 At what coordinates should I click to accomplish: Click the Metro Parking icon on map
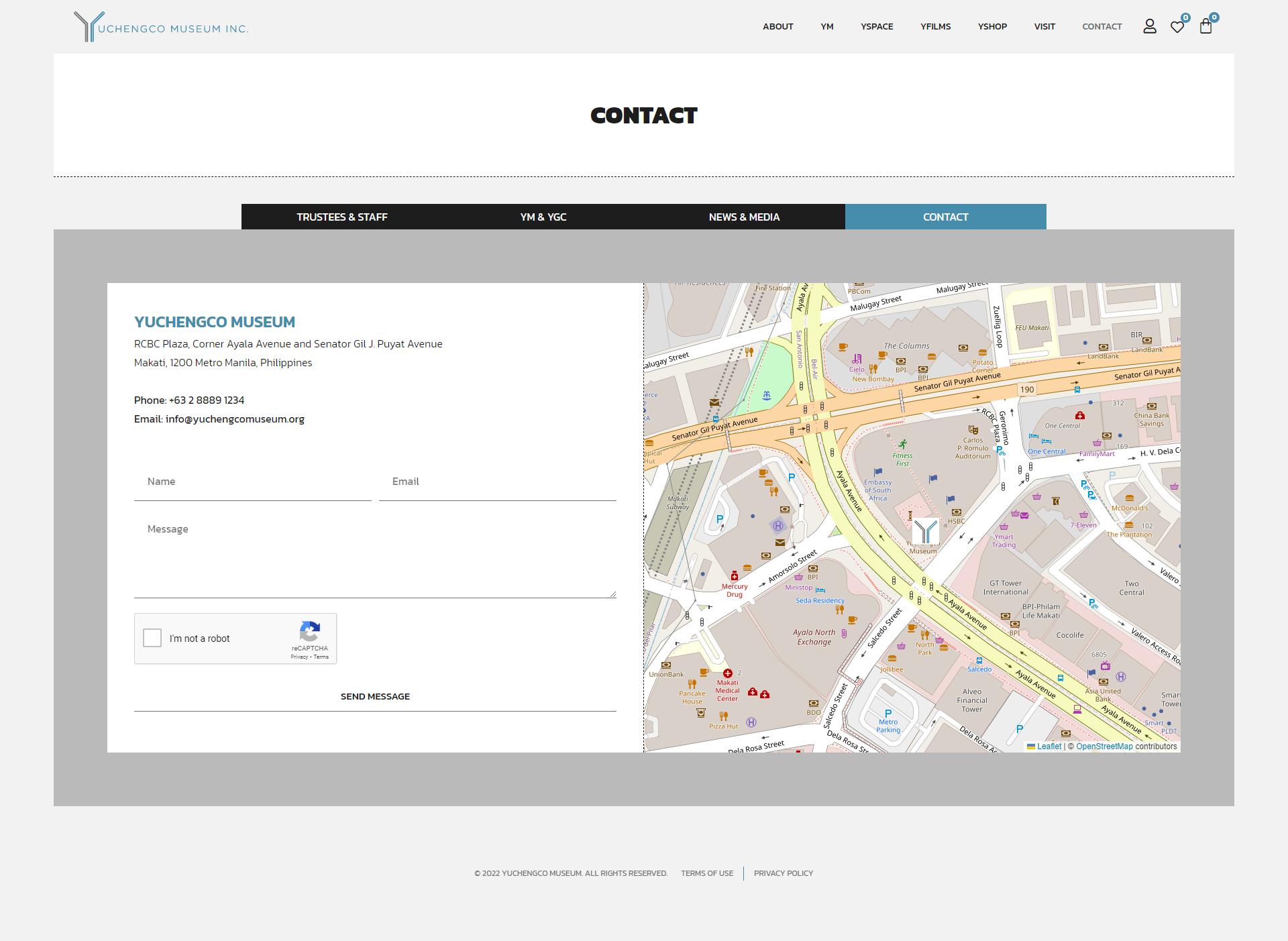point(888,714)
